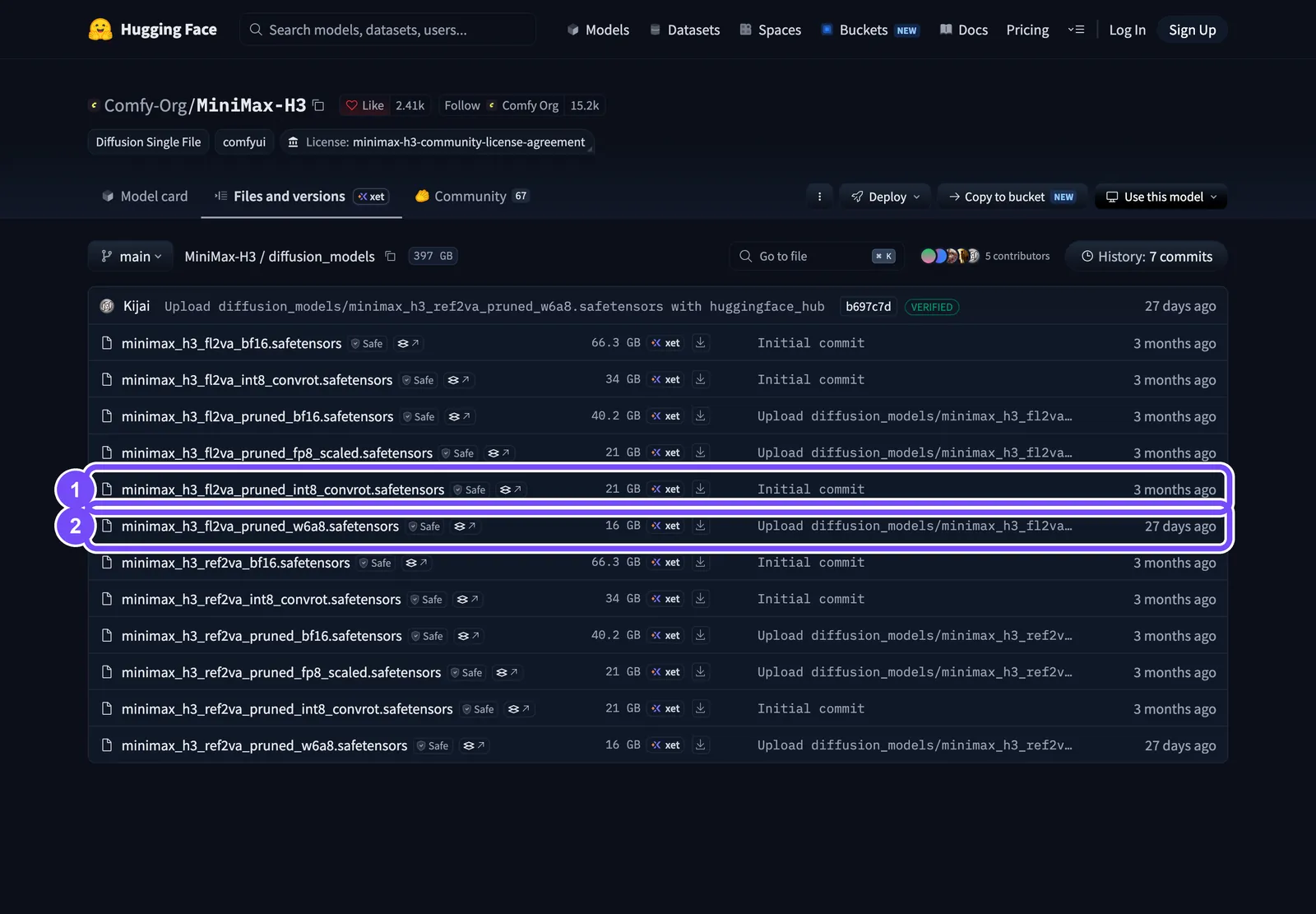Like the MiniMax-H3 model
This screenshot has height=914, width=1316.
coord(364,105)
